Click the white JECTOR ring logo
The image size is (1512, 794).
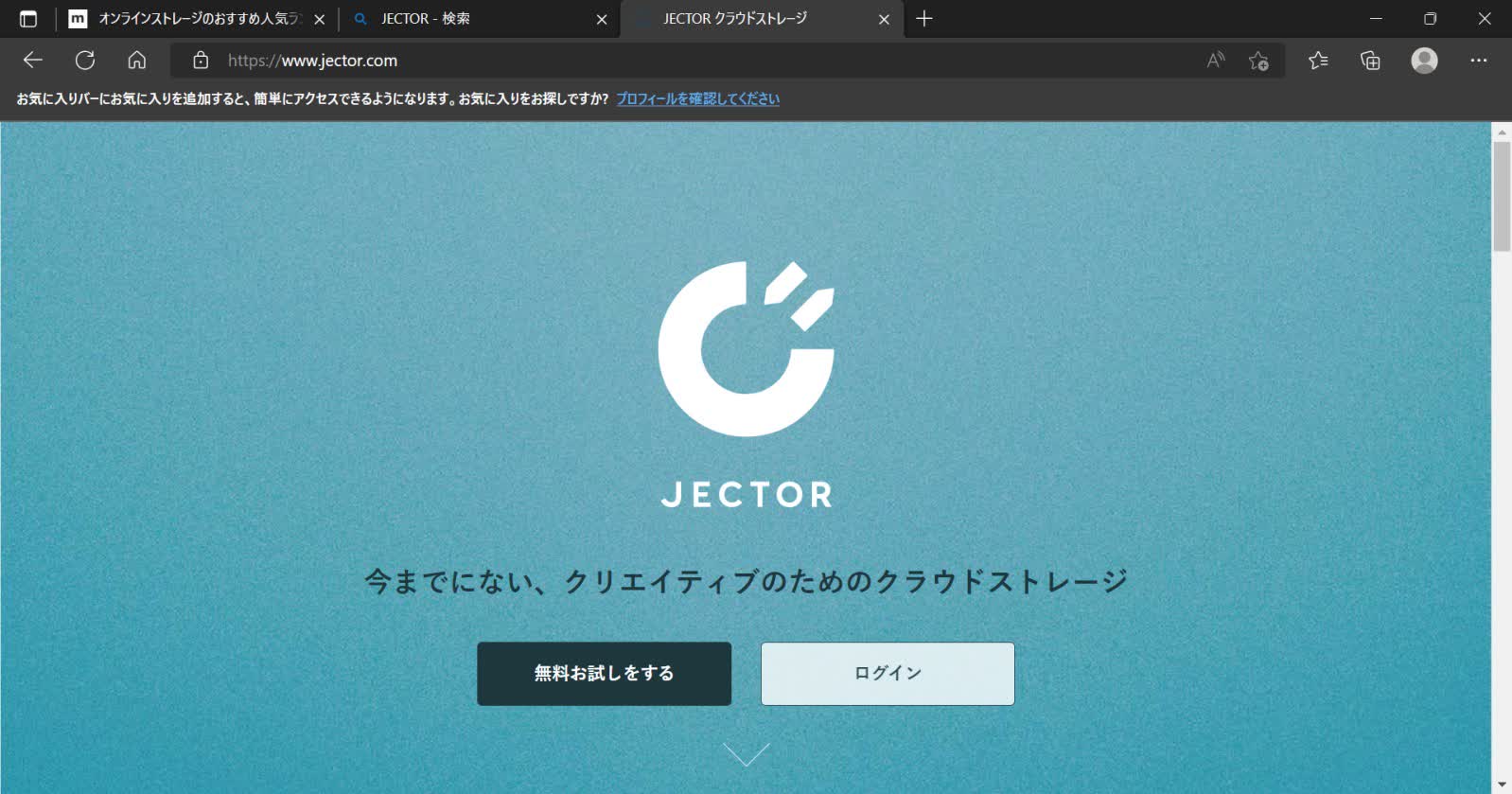pos(747,348)
